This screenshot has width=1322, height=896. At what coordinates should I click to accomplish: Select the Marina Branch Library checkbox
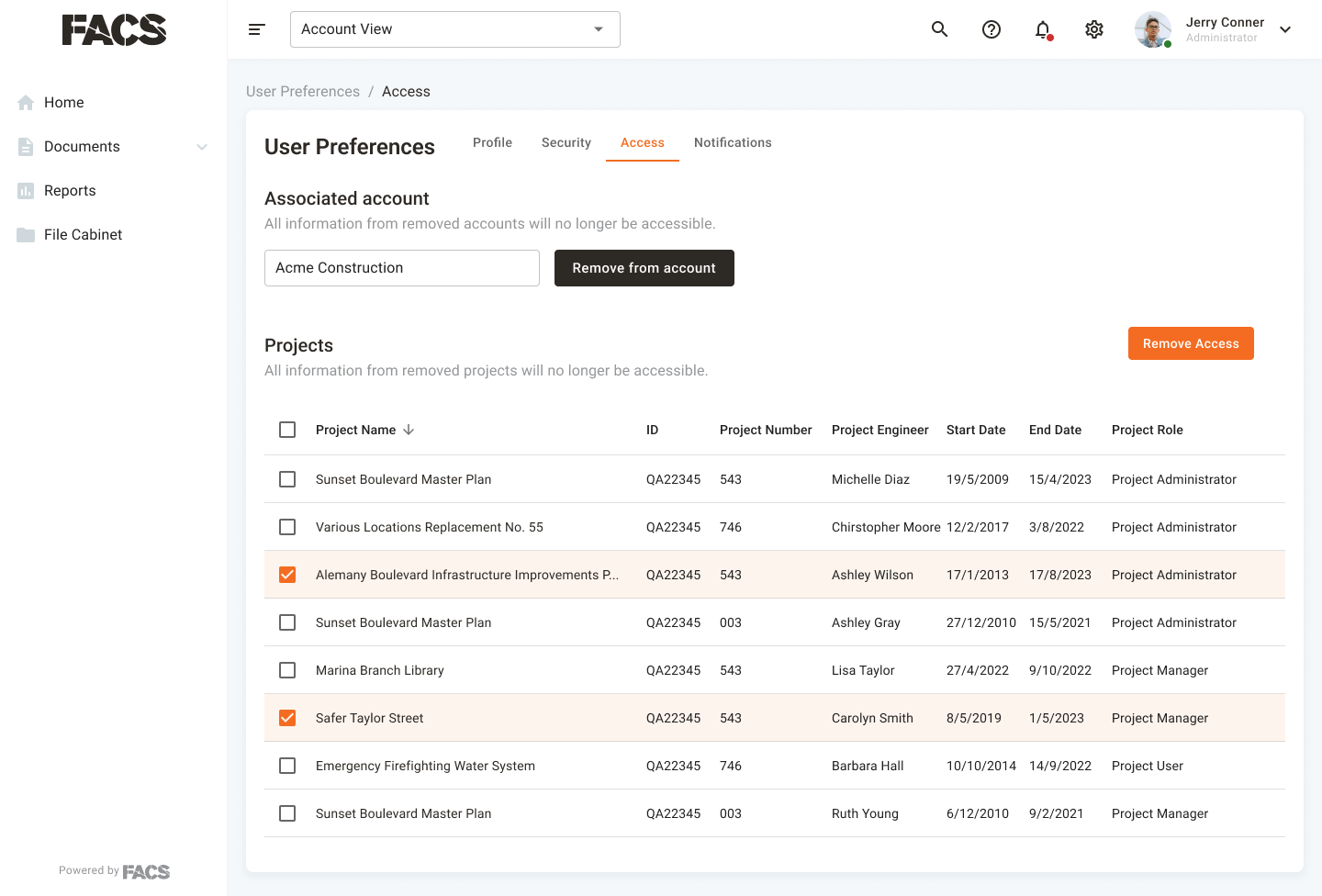pos(287,670)
